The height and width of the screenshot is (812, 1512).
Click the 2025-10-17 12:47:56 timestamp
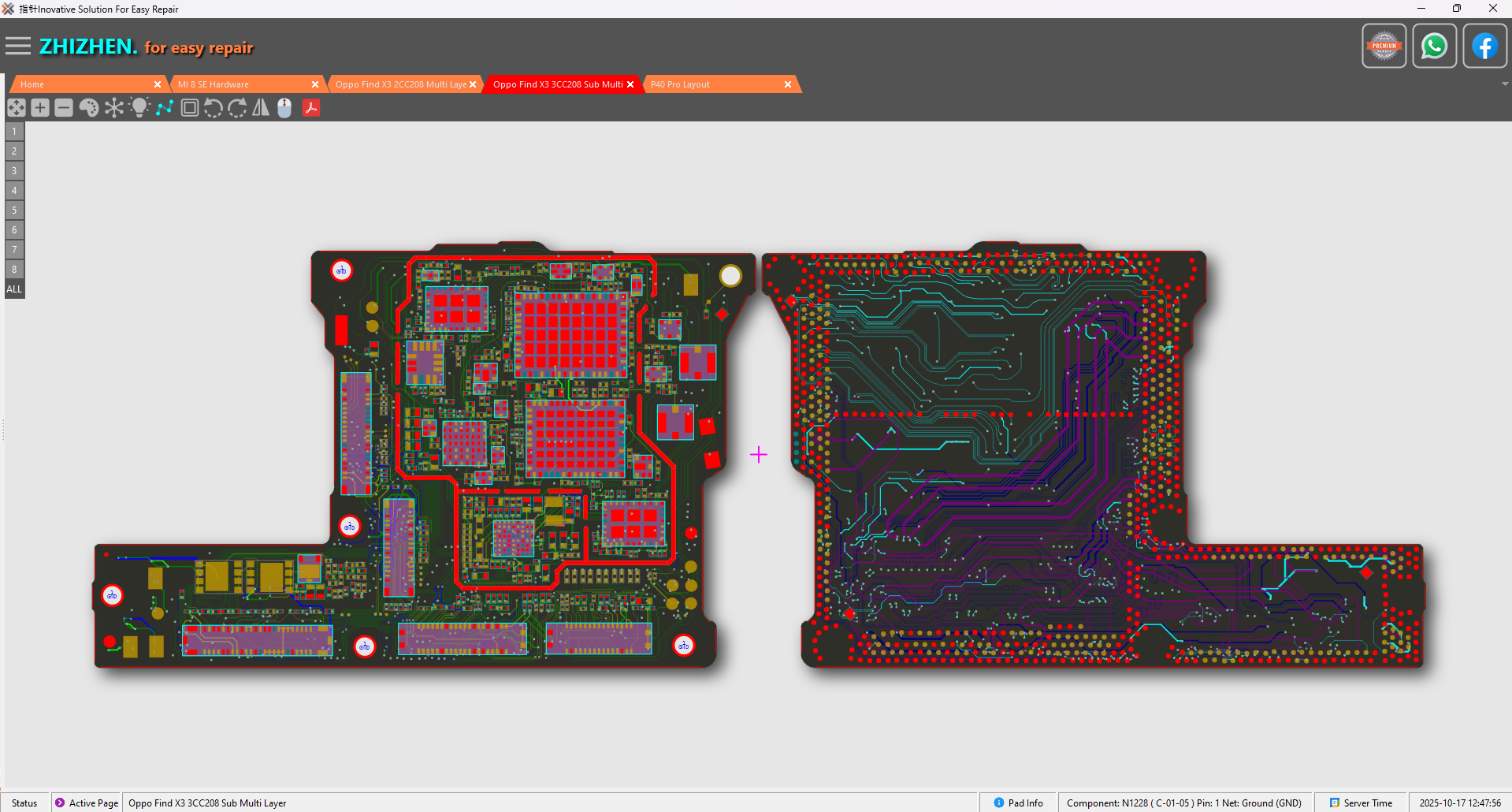tap(1460, 803)
